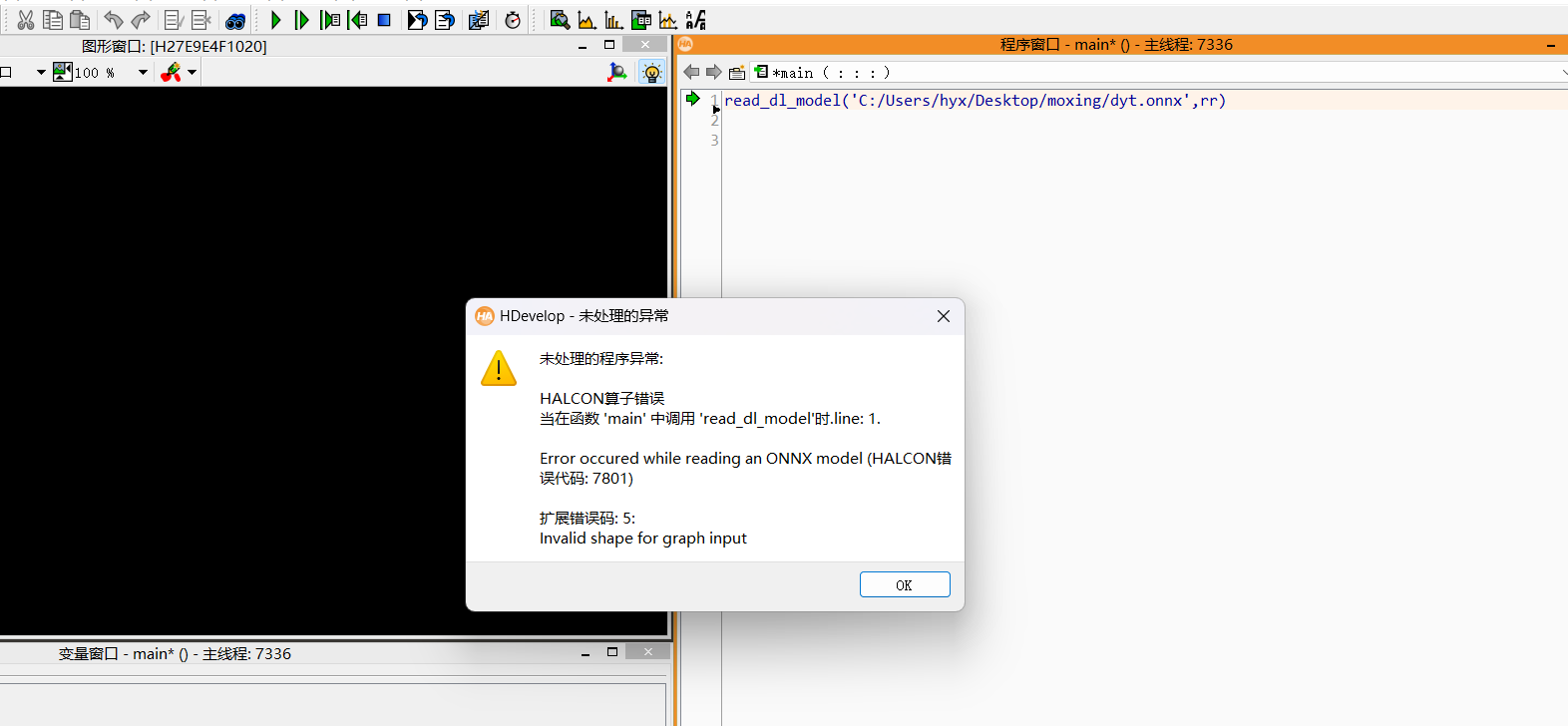Click OK in the error dialog
1568x726 pixels.
(905, 584)
